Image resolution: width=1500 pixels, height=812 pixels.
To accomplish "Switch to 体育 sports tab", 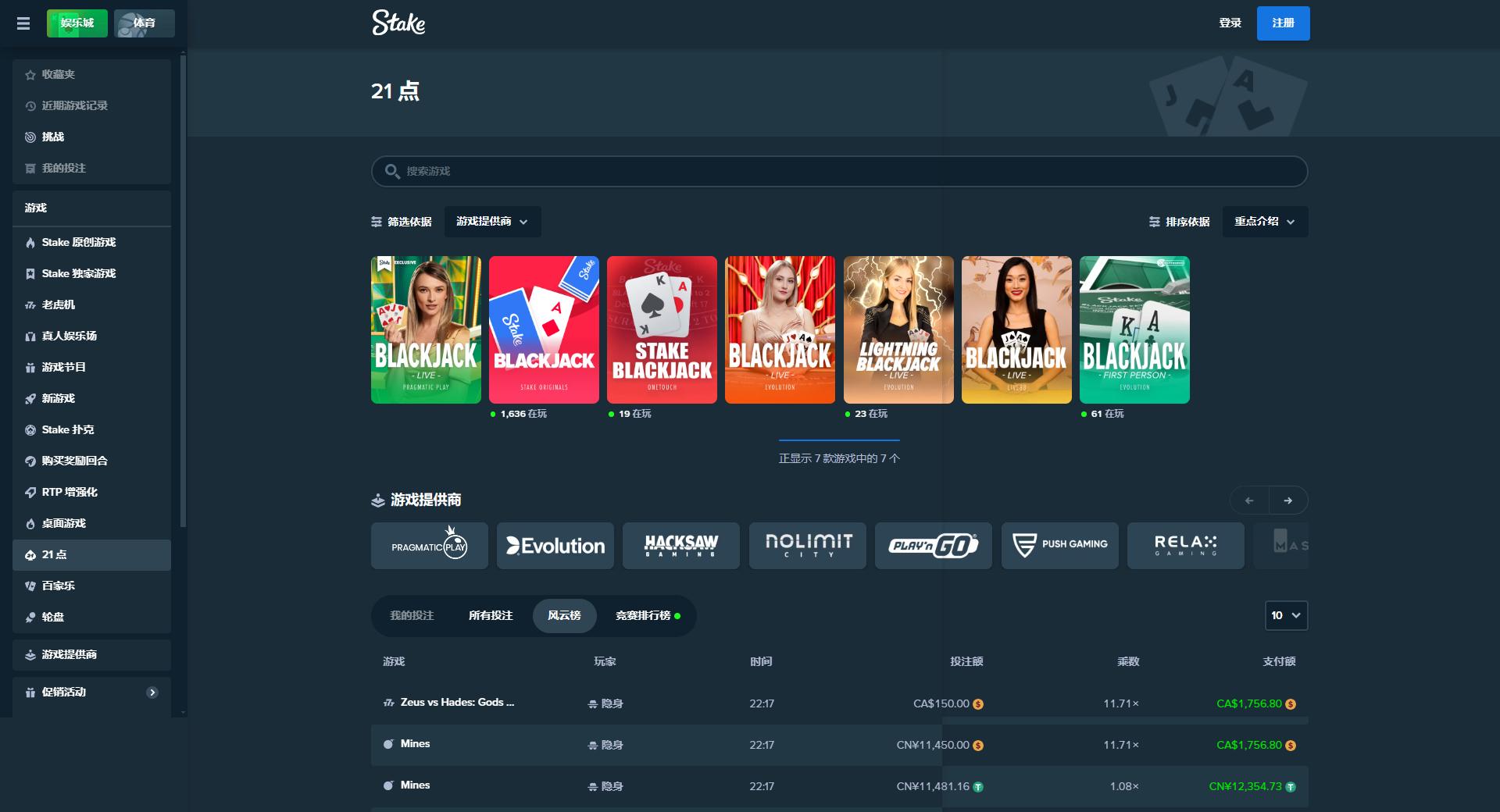I will (x=145, y=23).
